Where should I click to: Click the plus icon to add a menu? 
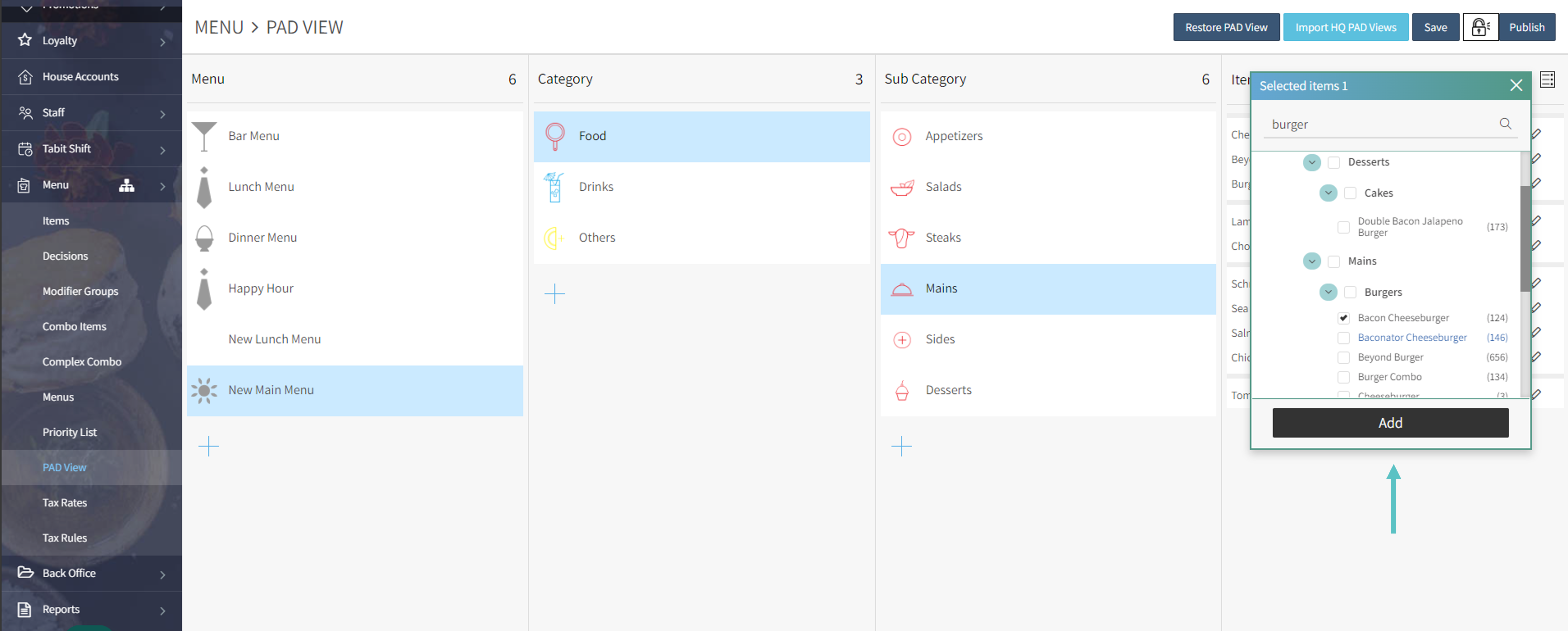208,446
